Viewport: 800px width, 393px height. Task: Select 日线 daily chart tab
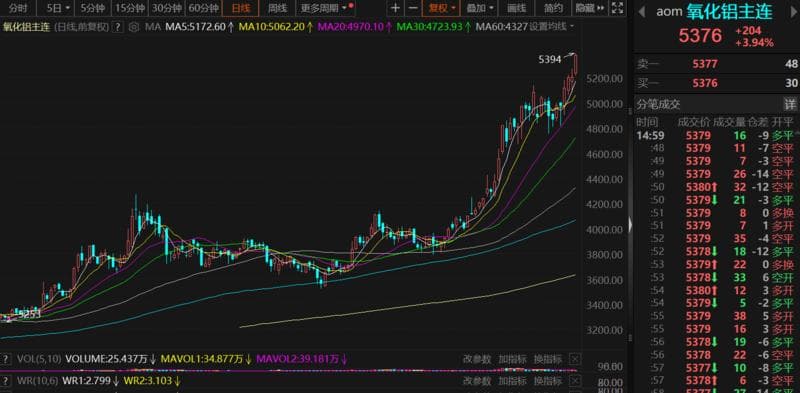click(241, 8)
